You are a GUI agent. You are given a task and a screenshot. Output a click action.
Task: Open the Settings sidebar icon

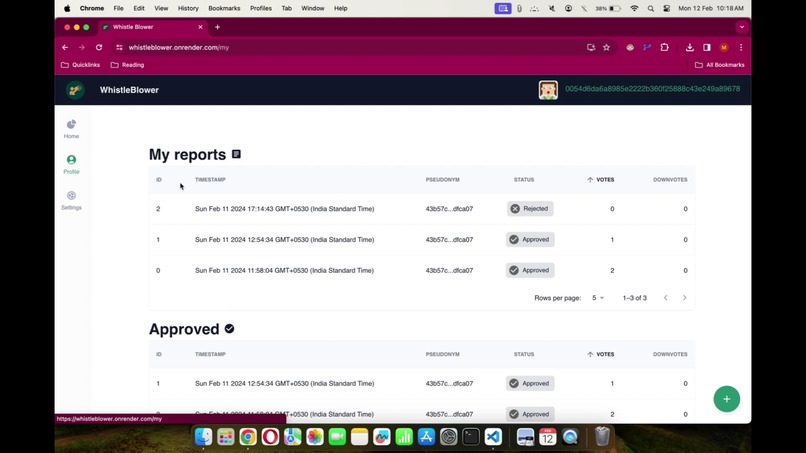(71, 201)
